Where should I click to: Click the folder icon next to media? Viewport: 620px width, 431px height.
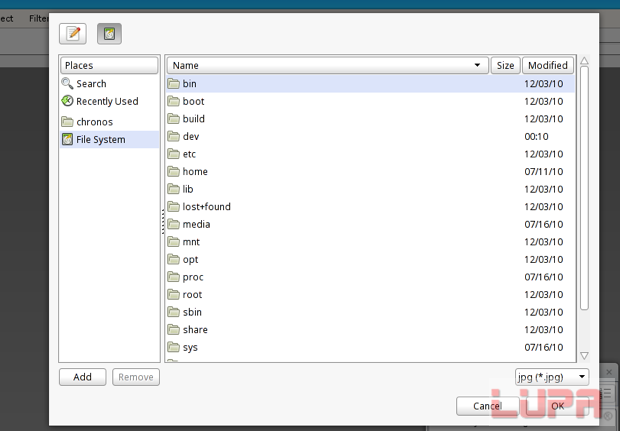pos(173,224)
